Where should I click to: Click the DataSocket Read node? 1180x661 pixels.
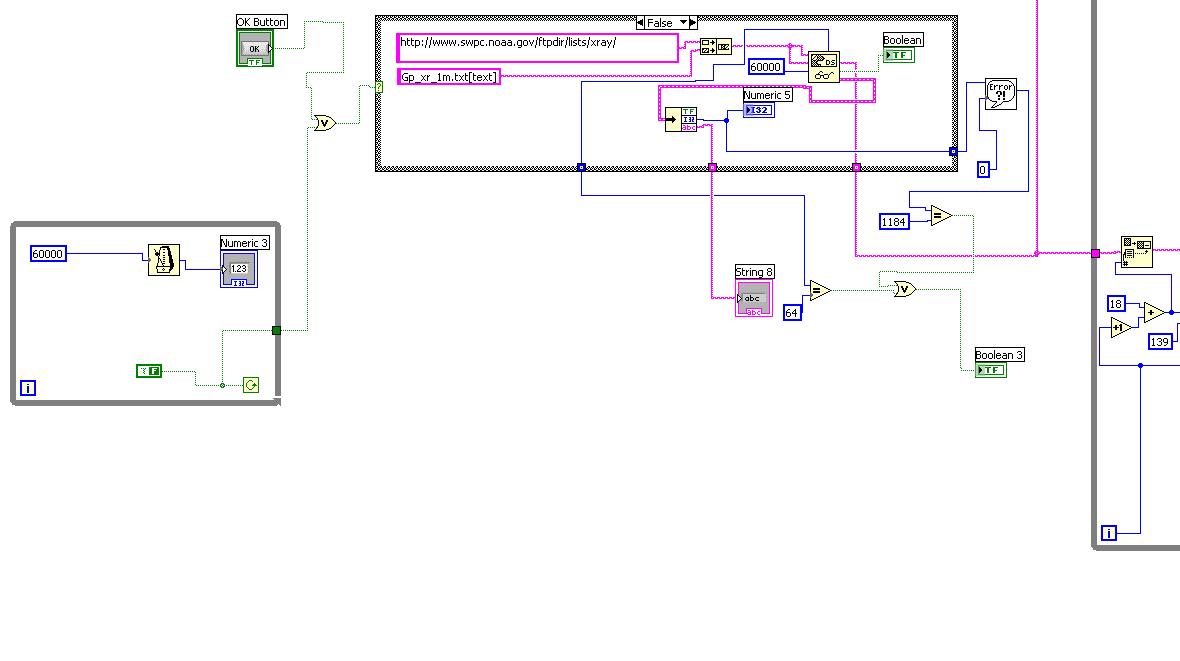(824, 67)
